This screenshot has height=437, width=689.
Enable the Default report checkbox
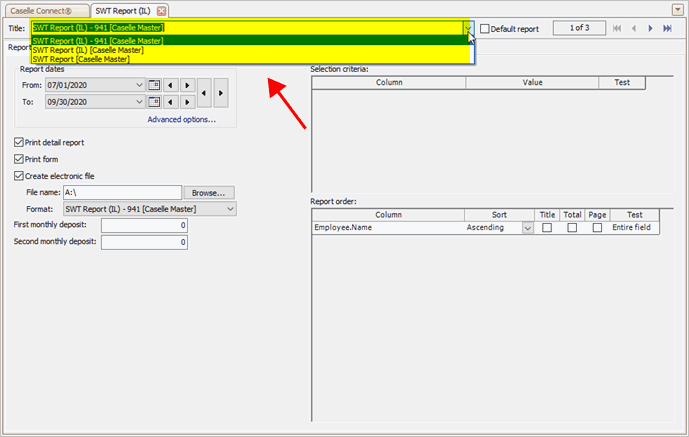point(485,29)
